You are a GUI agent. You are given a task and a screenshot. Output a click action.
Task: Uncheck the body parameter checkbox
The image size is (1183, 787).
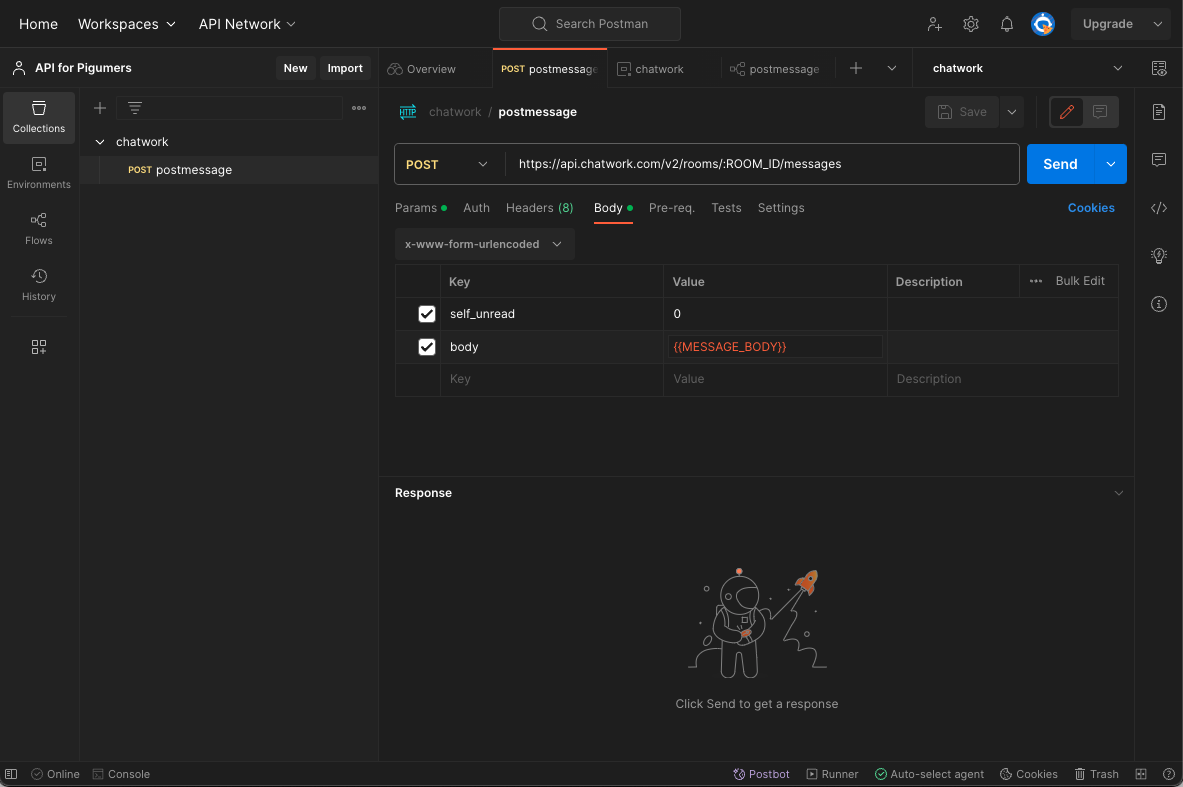426,347
